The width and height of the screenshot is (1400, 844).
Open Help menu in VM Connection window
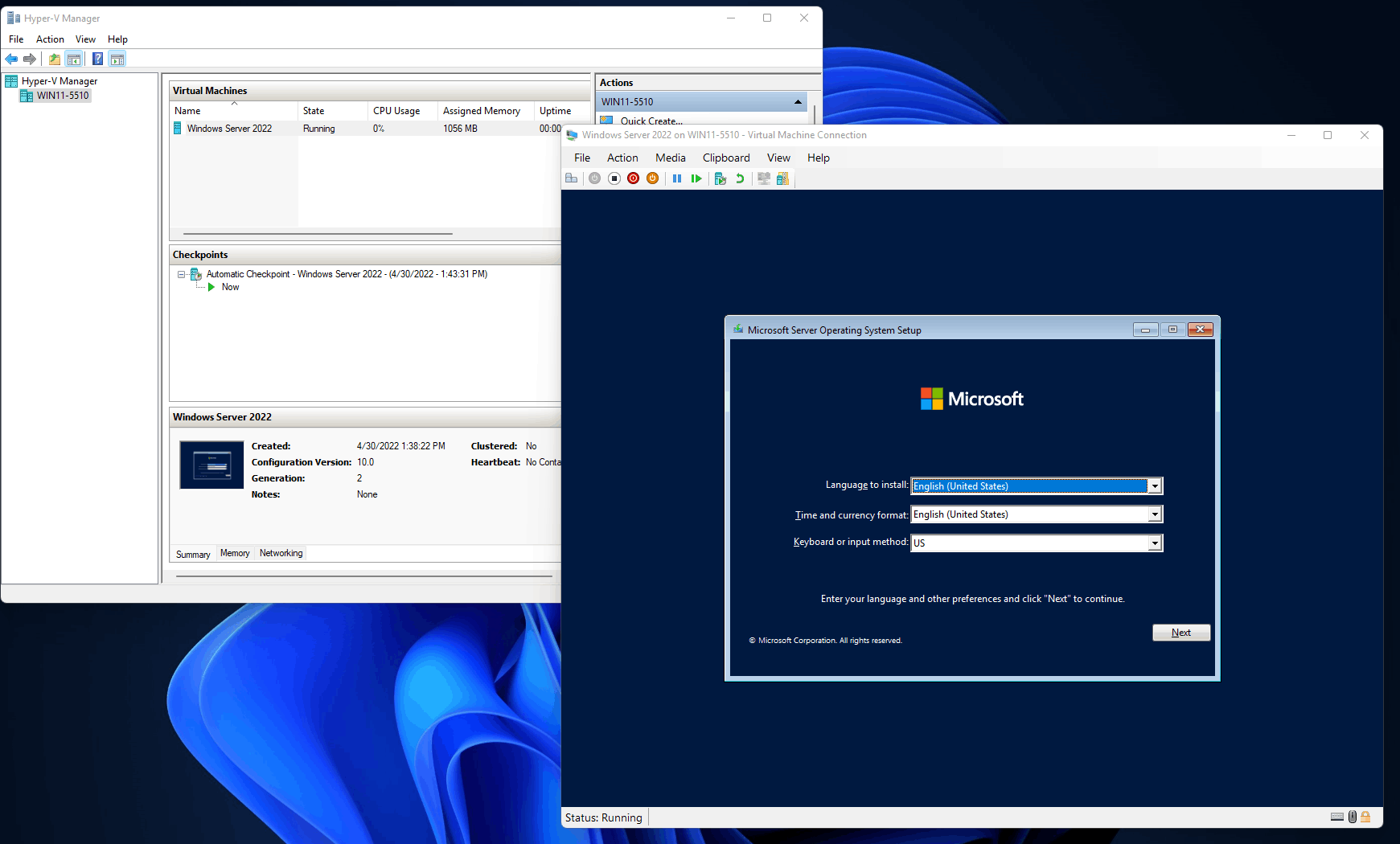[819, 158]
